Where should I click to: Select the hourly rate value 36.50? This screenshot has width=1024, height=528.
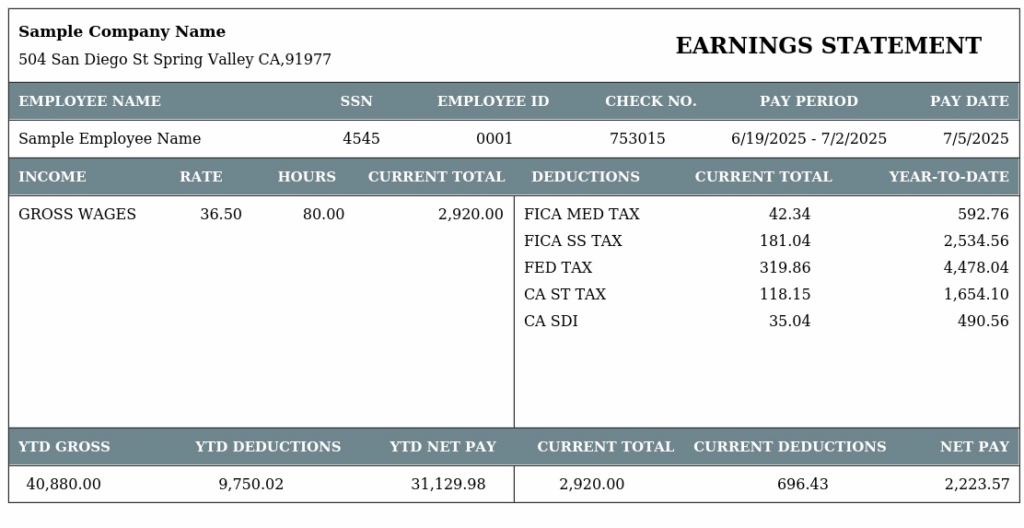tap(221, 214)
